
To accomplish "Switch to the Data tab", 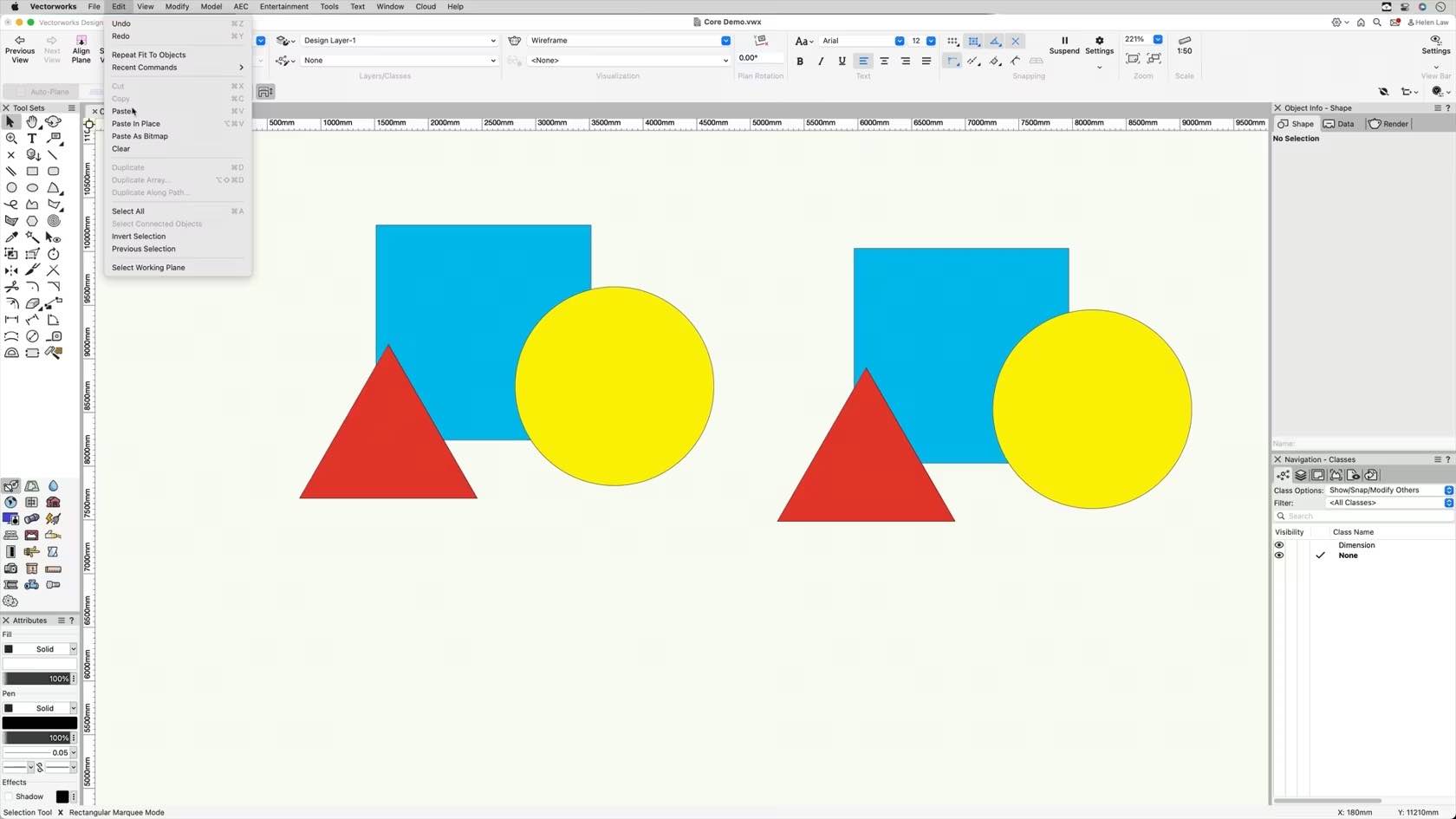I will click(x=1339, y=124).
